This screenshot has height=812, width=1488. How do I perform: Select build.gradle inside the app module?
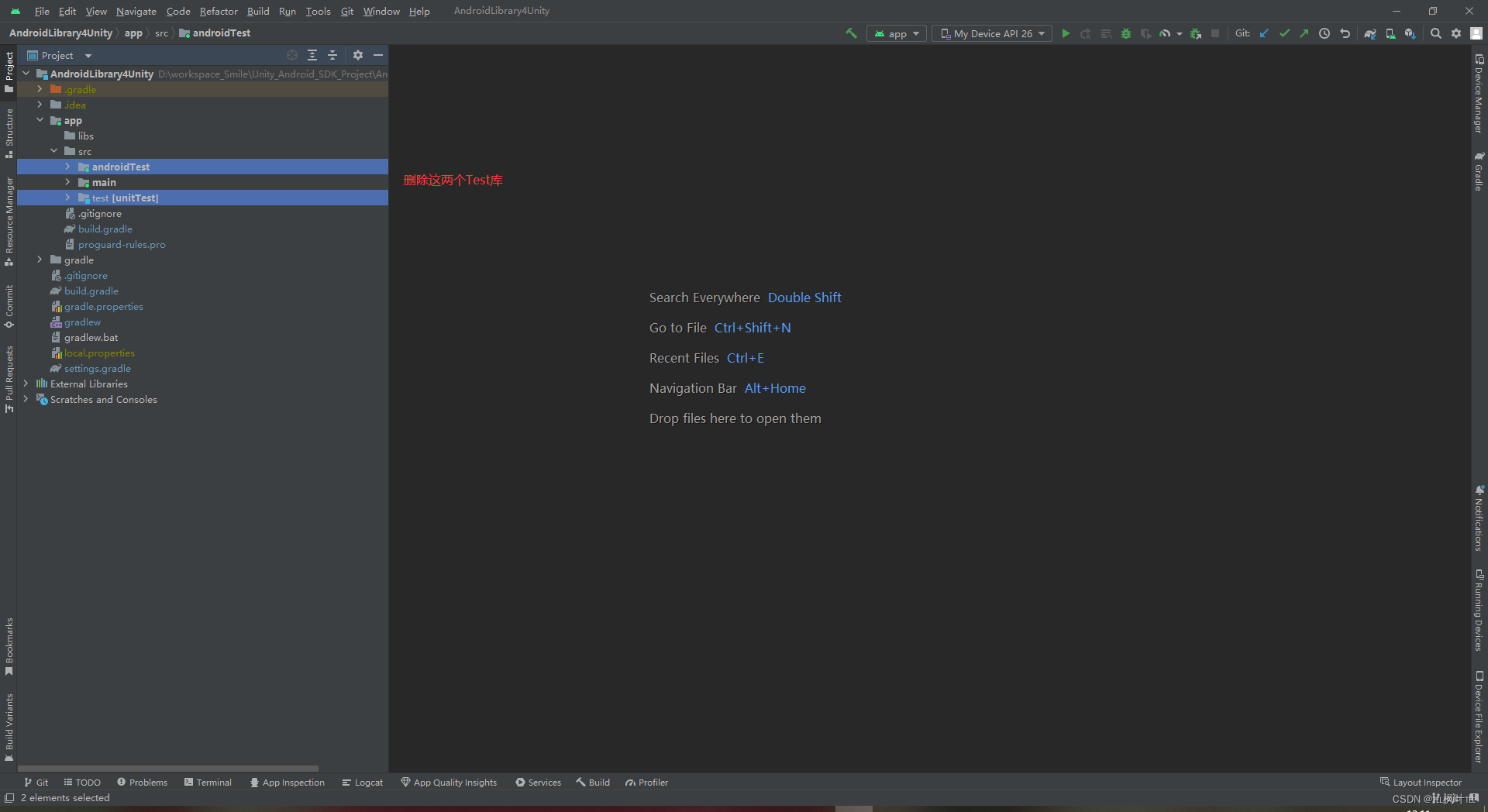[x=105, y=229]
